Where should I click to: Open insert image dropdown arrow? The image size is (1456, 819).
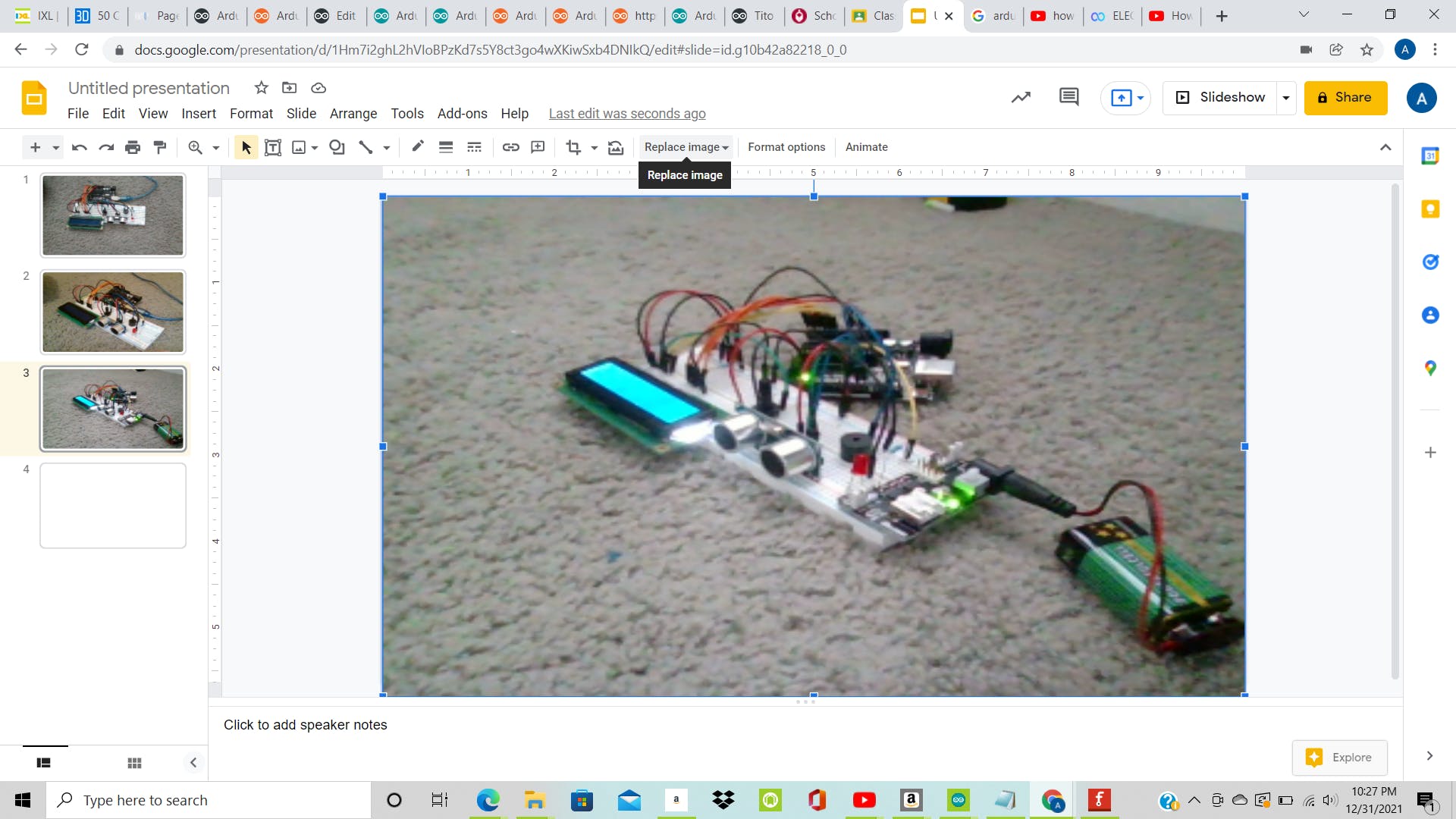(315, 148)
